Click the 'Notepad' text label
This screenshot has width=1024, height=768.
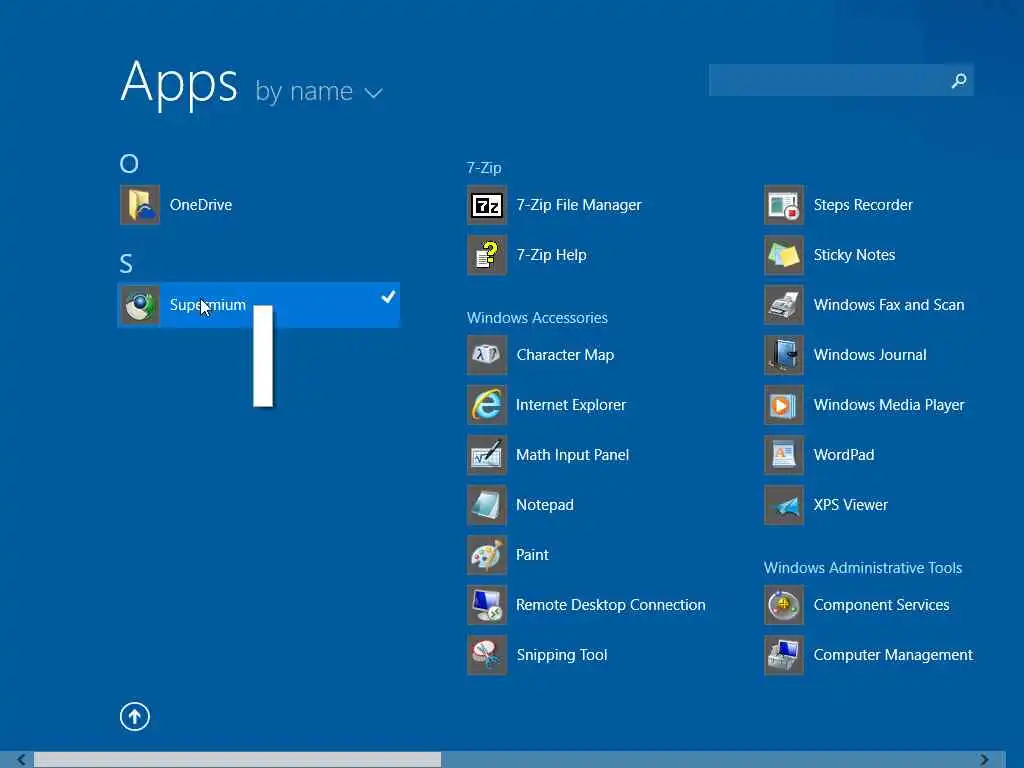545,505
